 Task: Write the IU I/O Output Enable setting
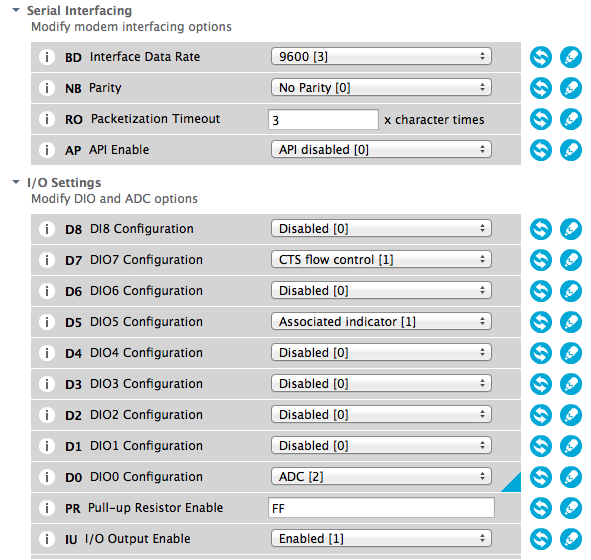(571, 539)
